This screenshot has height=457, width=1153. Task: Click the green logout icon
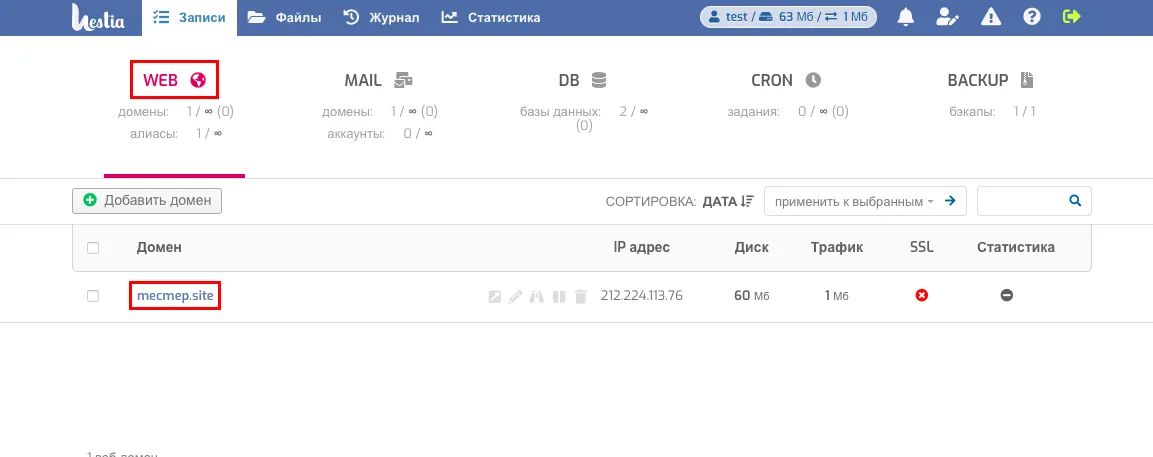1072,17
